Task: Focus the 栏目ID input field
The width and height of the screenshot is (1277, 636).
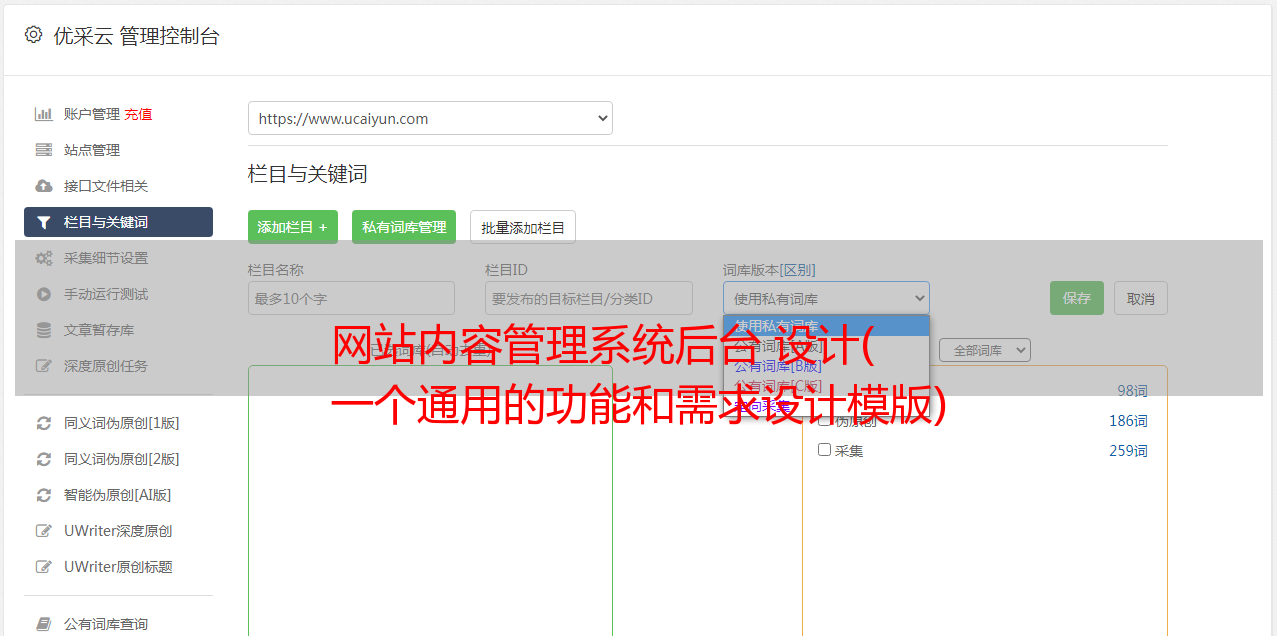Action: coord(589,298)
